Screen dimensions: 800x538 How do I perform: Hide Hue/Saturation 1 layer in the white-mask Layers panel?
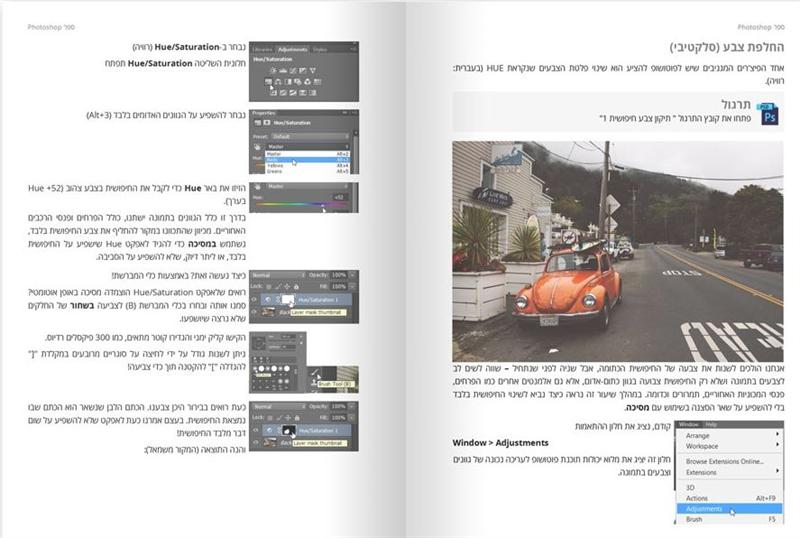tap(254, 300)
